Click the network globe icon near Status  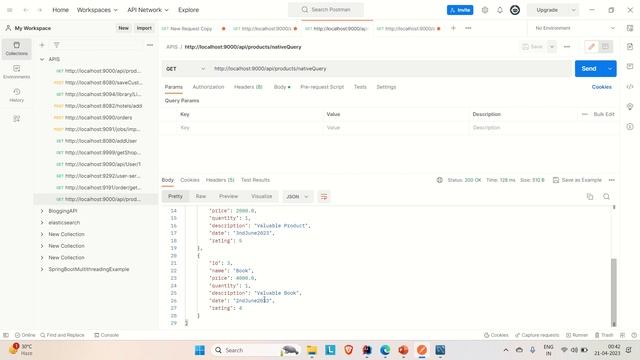[440, 180]
